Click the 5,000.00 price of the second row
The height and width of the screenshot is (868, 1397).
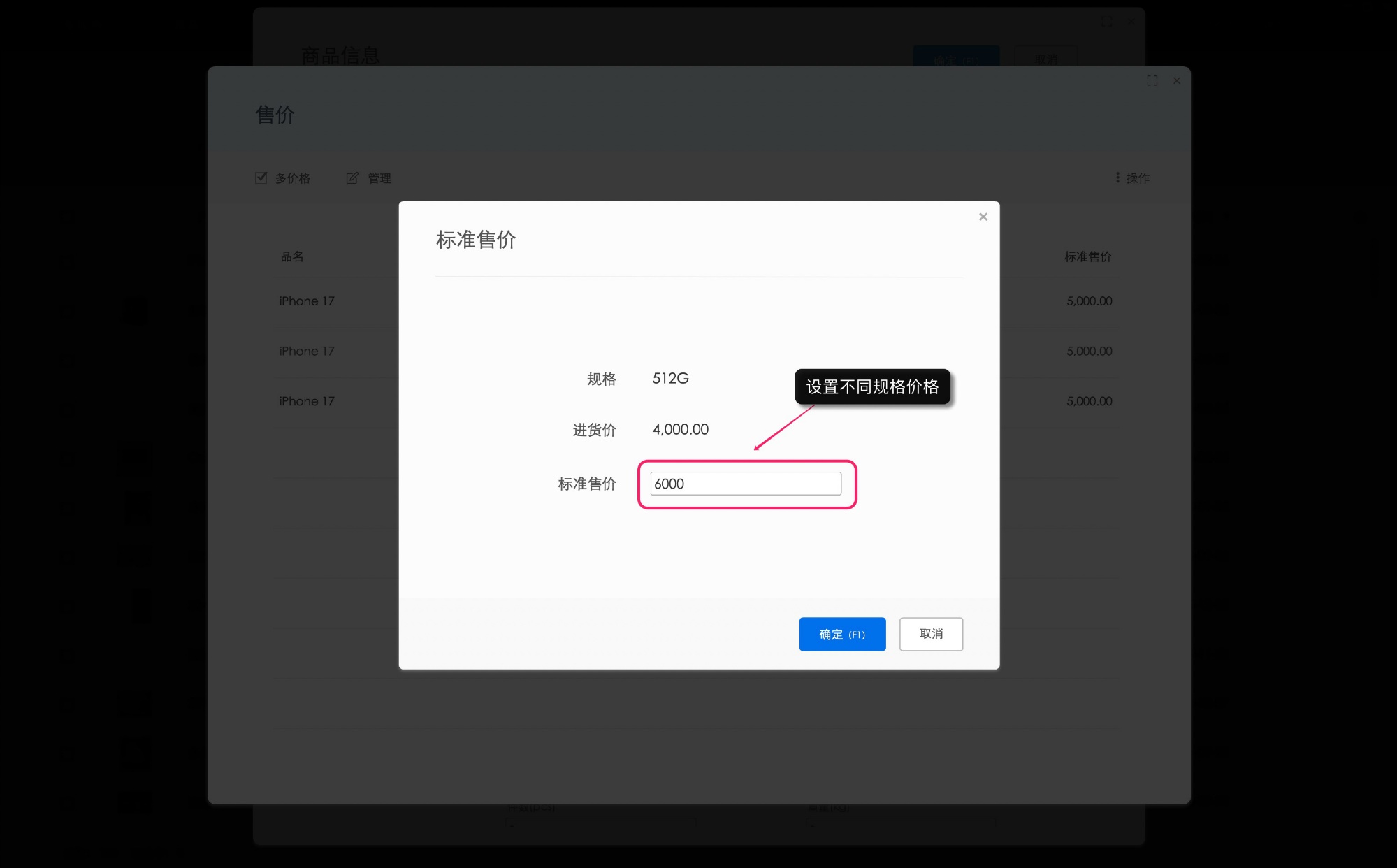coord(1088,351)
